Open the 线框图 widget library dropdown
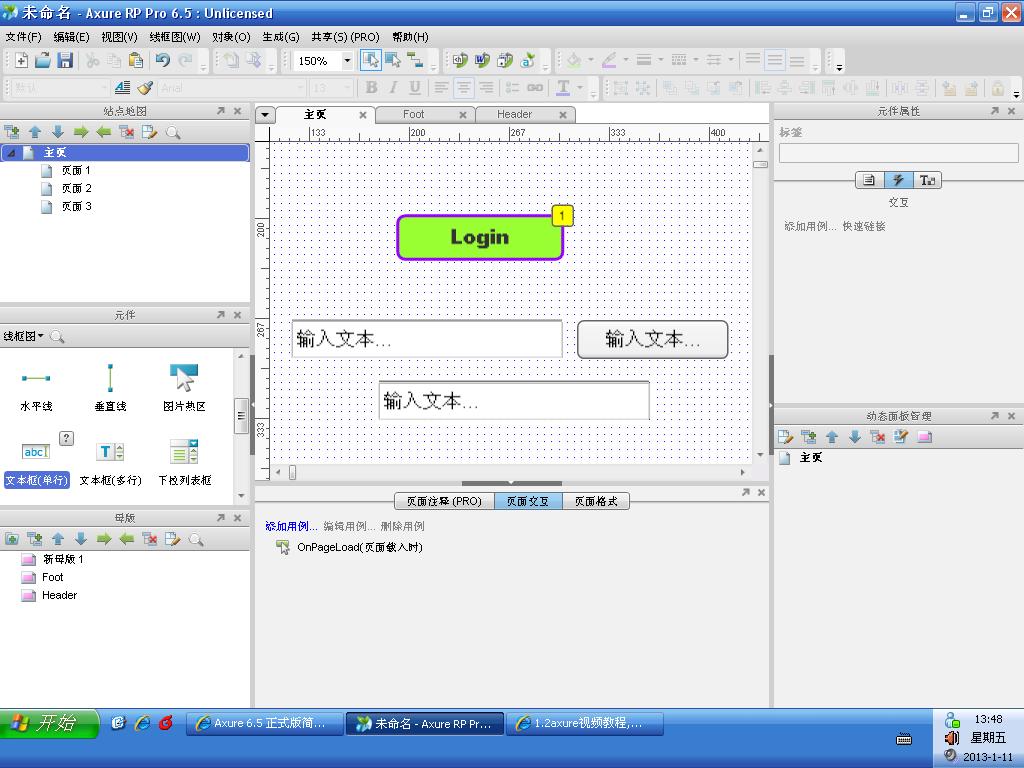The width and height of the screenshot is (1024, 768). [x=24, y=337]
